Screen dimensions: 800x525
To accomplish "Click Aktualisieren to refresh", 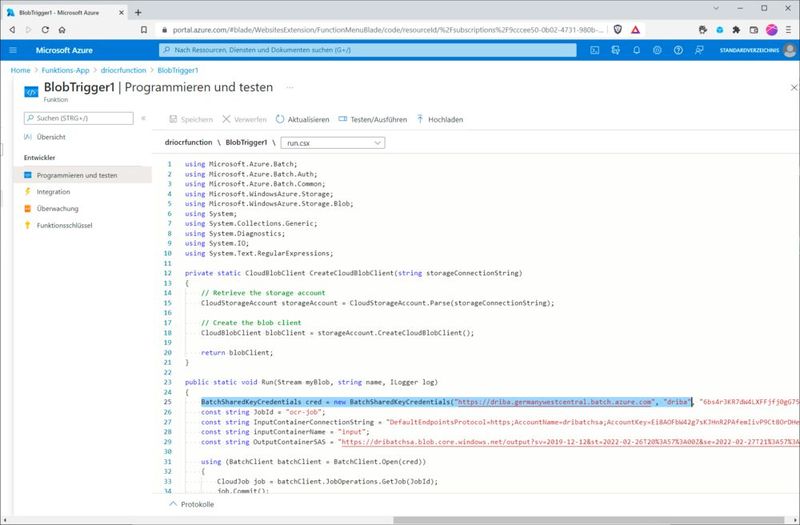I will click(303, 119).
